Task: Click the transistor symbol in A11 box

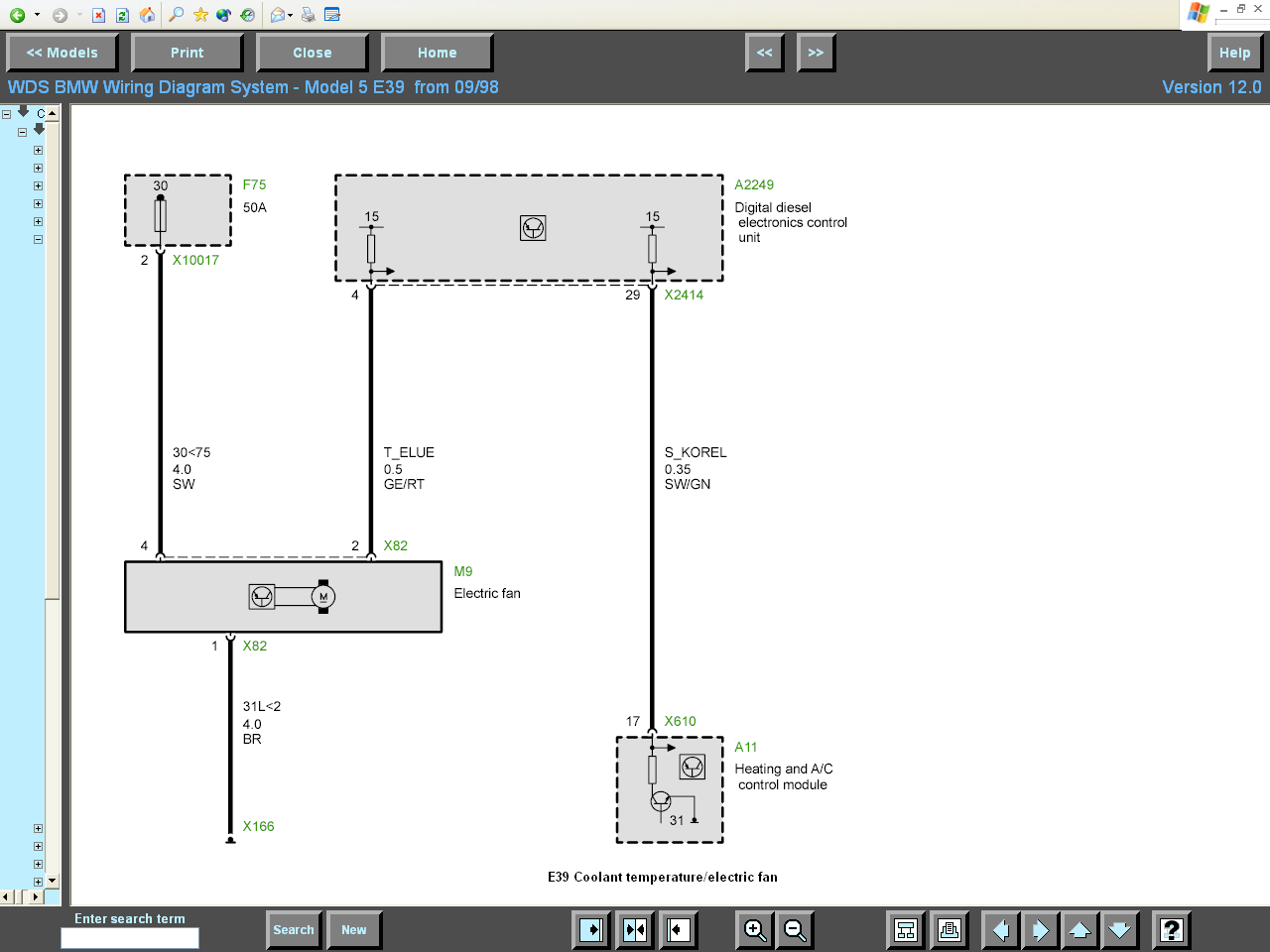Action: click(693, 767)
